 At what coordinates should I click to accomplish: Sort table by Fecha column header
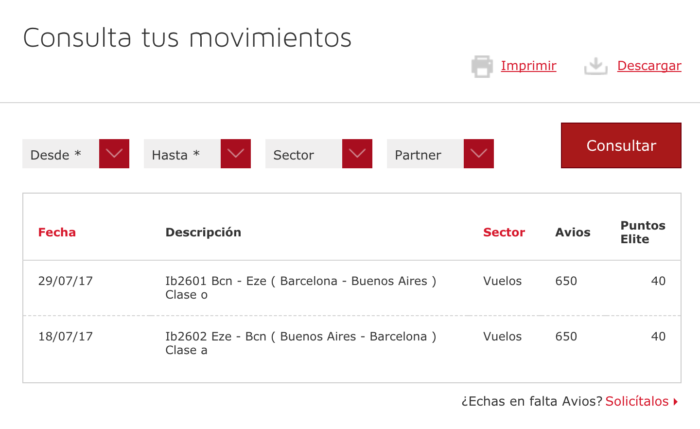[57, 232]
